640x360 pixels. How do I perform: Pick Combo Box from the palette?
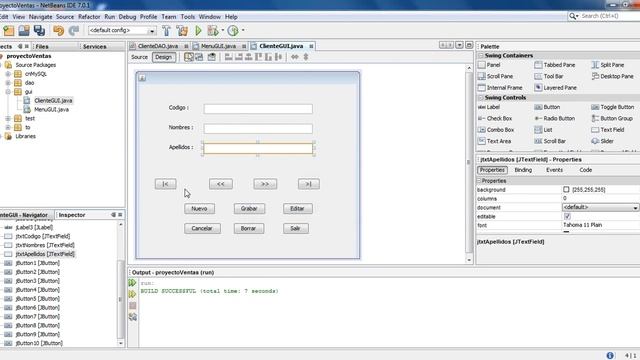click(x=496, y=130)
